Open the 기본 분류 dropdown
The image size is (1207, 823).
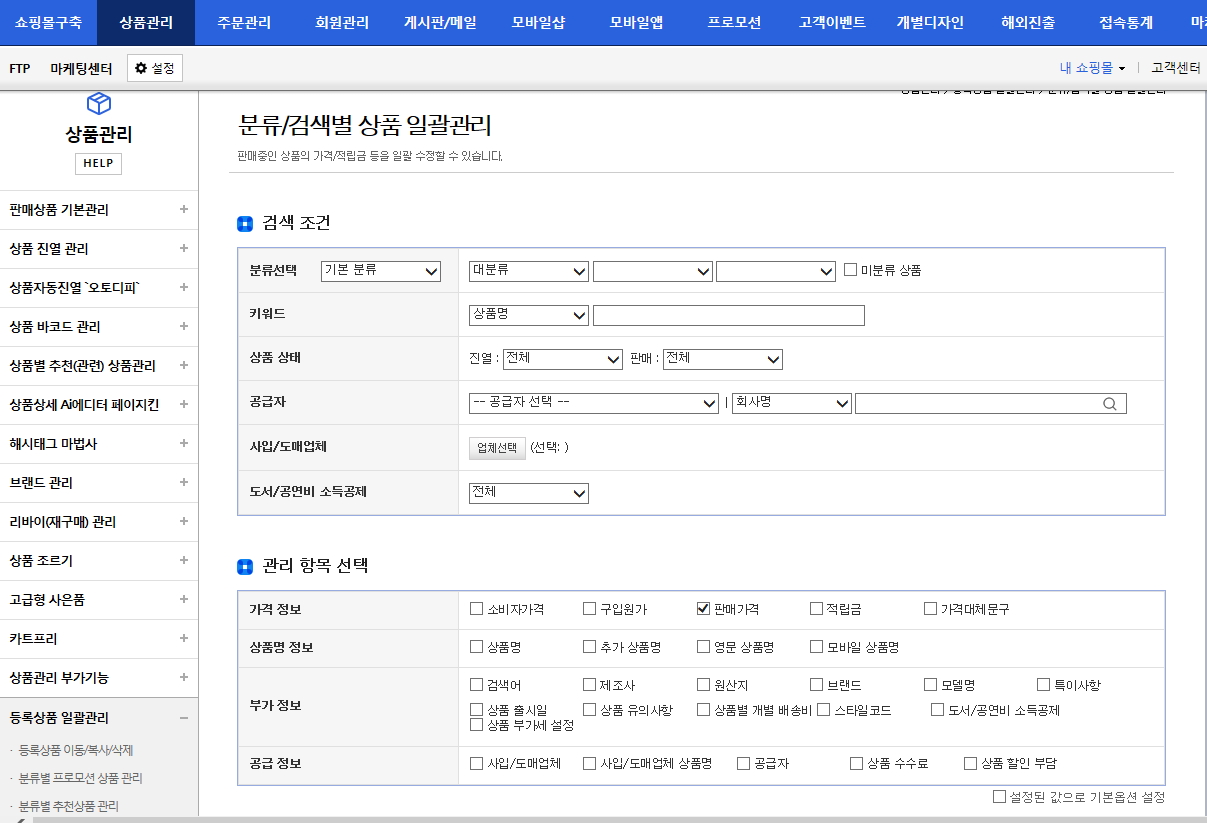coord(381,271)
